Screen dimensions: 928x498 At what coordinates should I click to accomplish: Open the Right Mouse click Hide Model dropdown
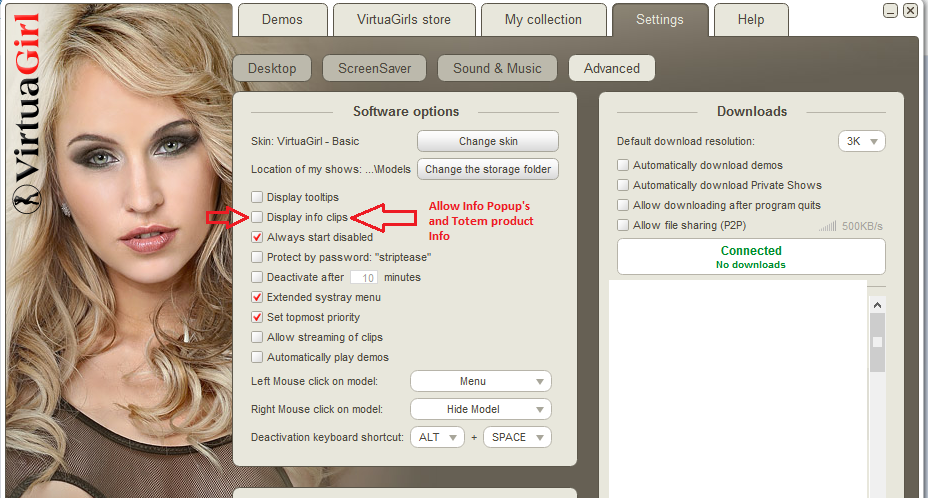[481, 409]
